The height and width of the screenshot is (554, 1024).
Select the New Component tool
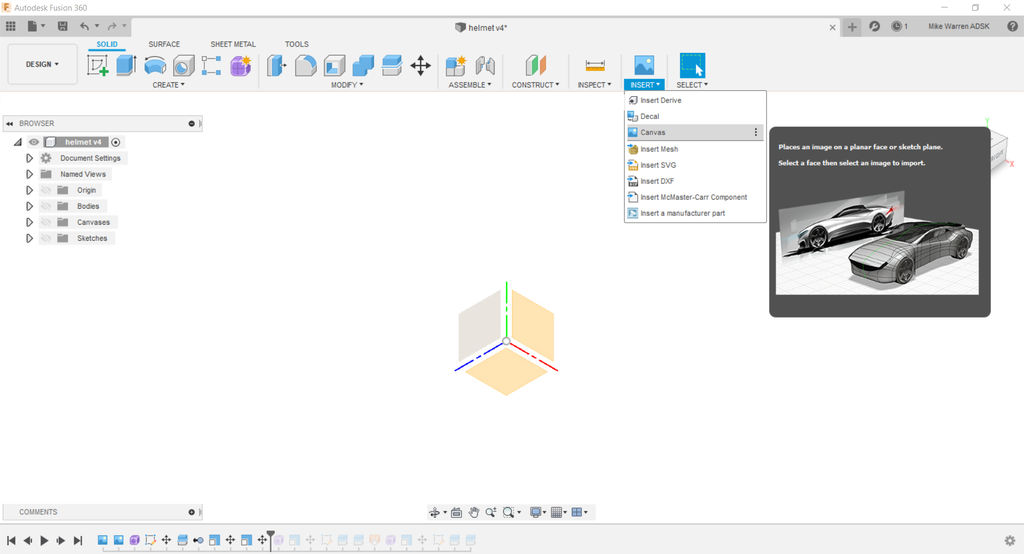[456, 65]
